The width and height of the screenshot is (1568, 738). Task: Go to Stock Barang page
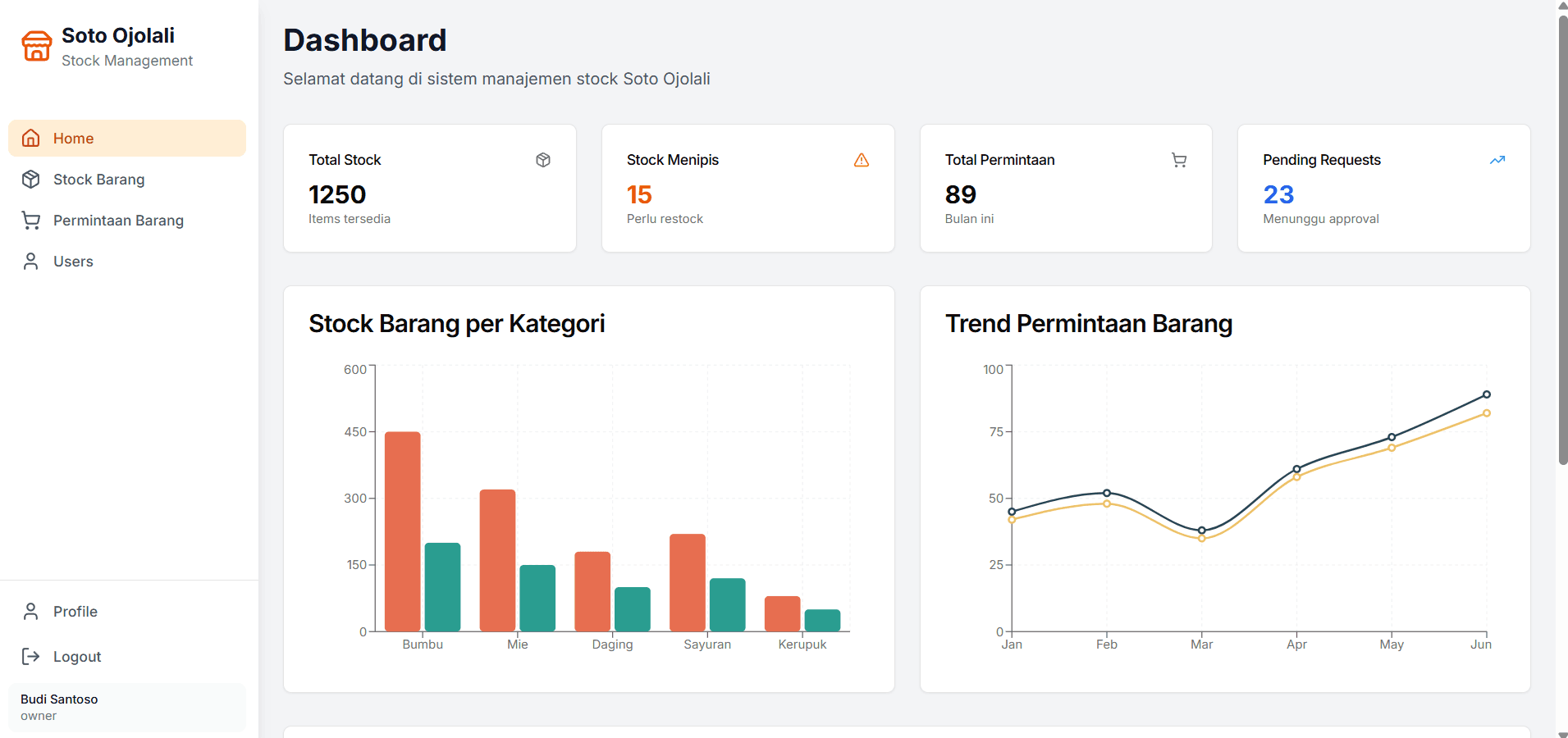(x=127, y=179)
